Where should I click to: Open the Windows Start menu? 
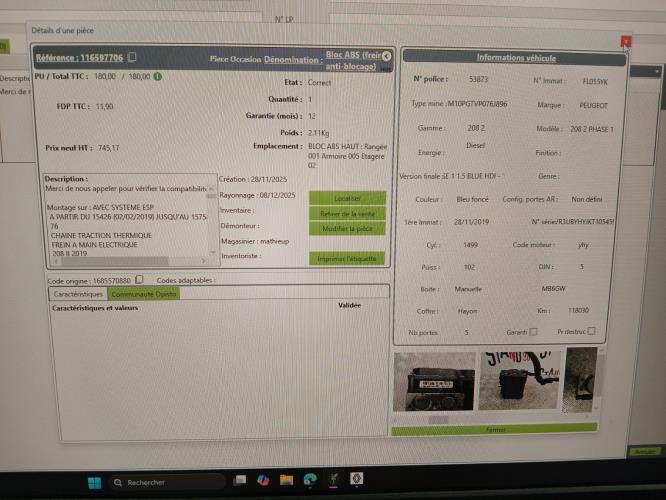pyautogui.click(x=94, y=483)
